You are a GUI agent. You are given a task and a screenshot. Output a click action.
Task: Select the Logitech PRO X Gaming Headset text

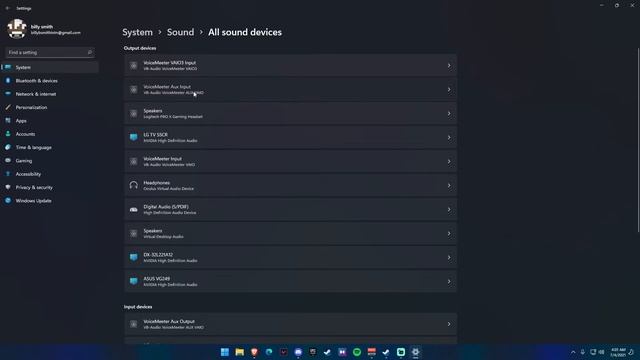coord(173,117)
